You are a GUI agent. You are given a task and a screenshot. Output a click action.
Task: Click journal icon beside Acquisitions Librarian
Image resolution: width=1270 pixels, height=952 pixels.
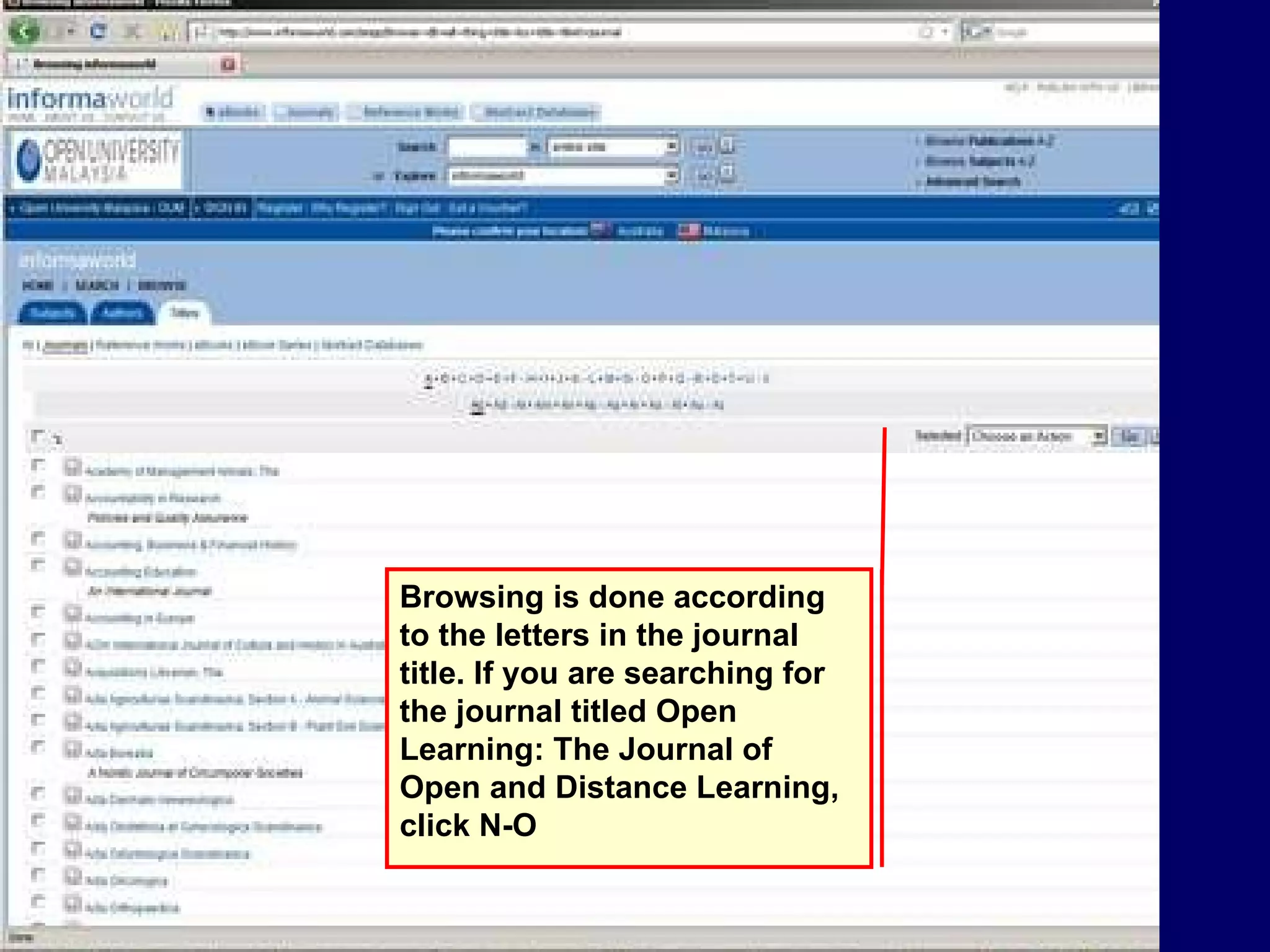click(73, 668)
